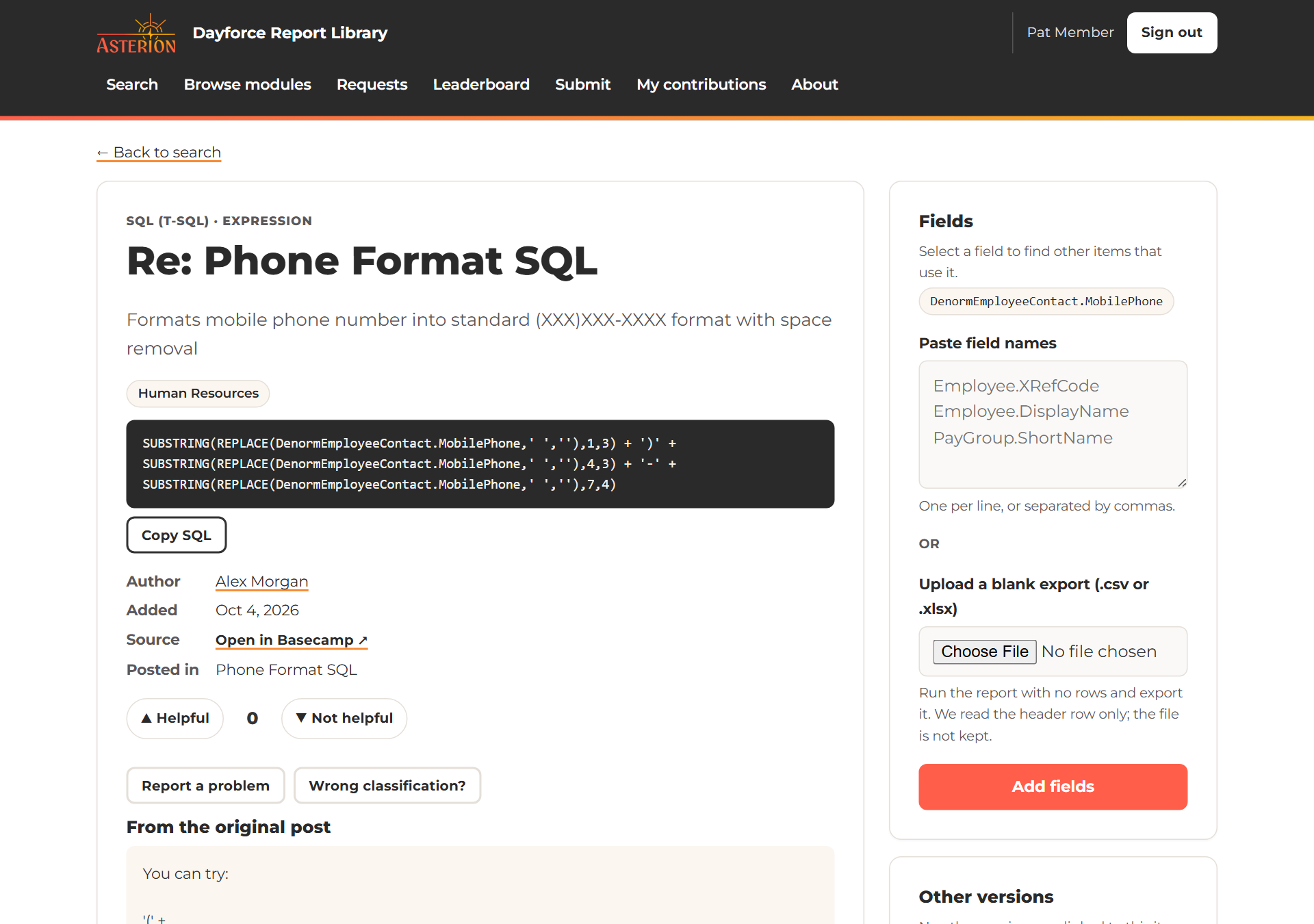Click the Copy SQL button

point(177,535)
